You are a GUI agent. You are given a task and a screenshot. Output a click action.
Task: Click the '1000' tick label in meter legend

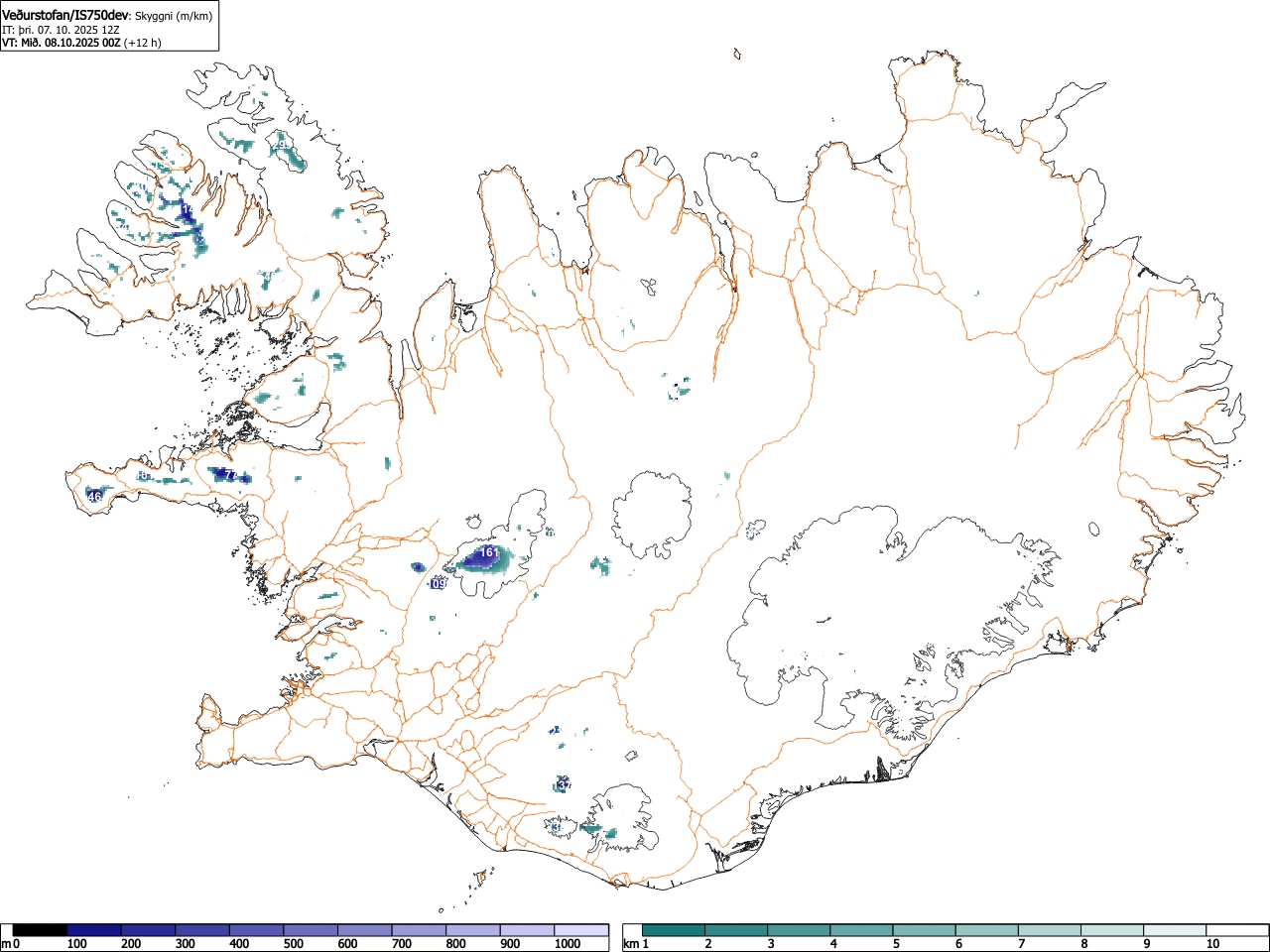(567, 944)
